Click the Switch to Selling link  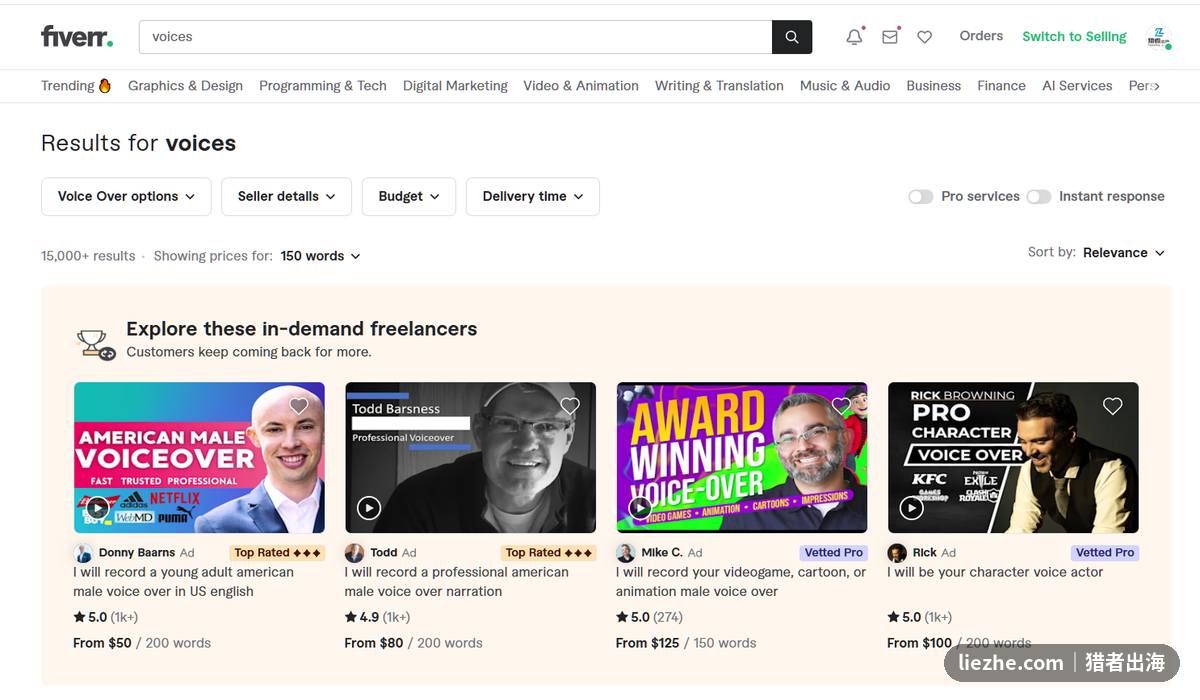[1074, 37]
